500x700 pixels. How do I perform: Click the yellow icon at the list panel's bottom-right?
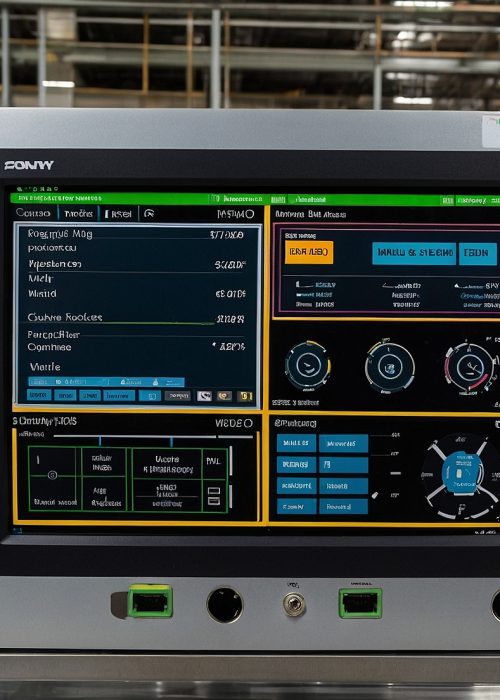tap(245, 396)
